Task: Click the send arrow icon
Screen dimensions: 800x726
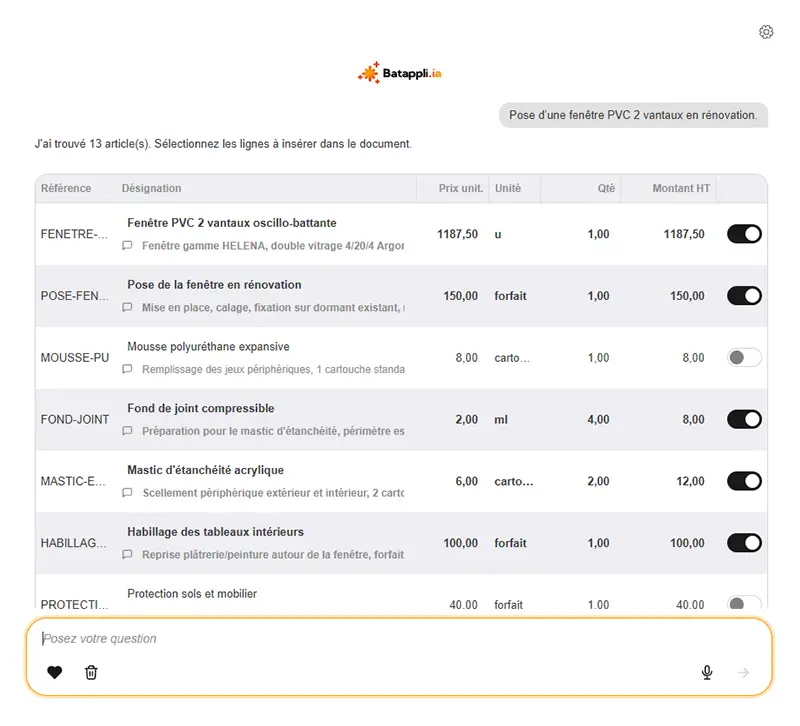Action: [x=743, y=673]
